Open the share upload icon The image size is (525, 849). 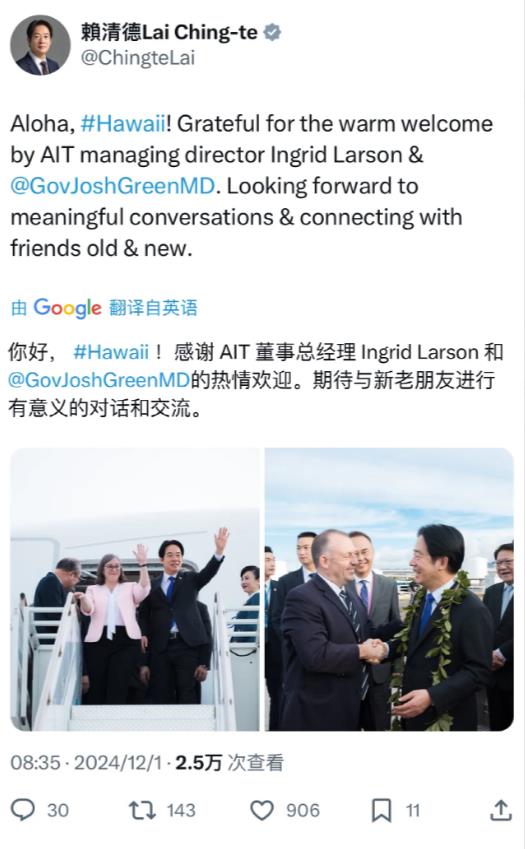501,810
